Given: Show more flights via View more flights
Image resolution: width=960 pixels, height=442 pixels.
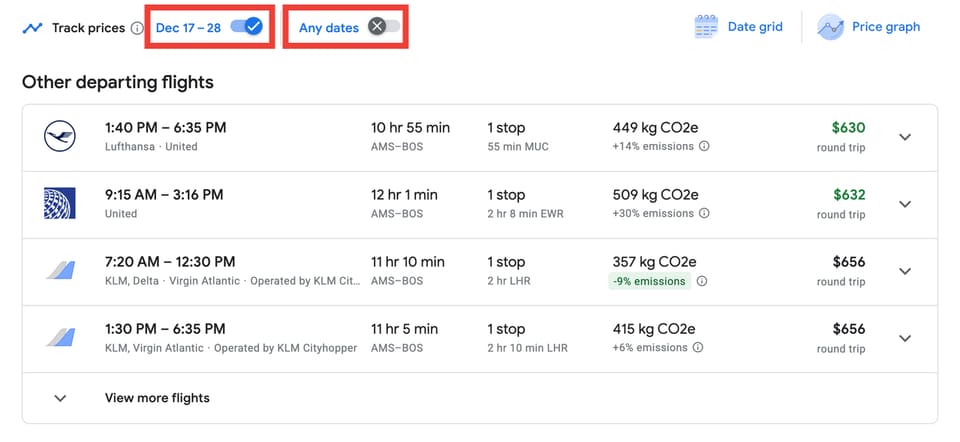Looking at the screenshot, I should (157, 398).
